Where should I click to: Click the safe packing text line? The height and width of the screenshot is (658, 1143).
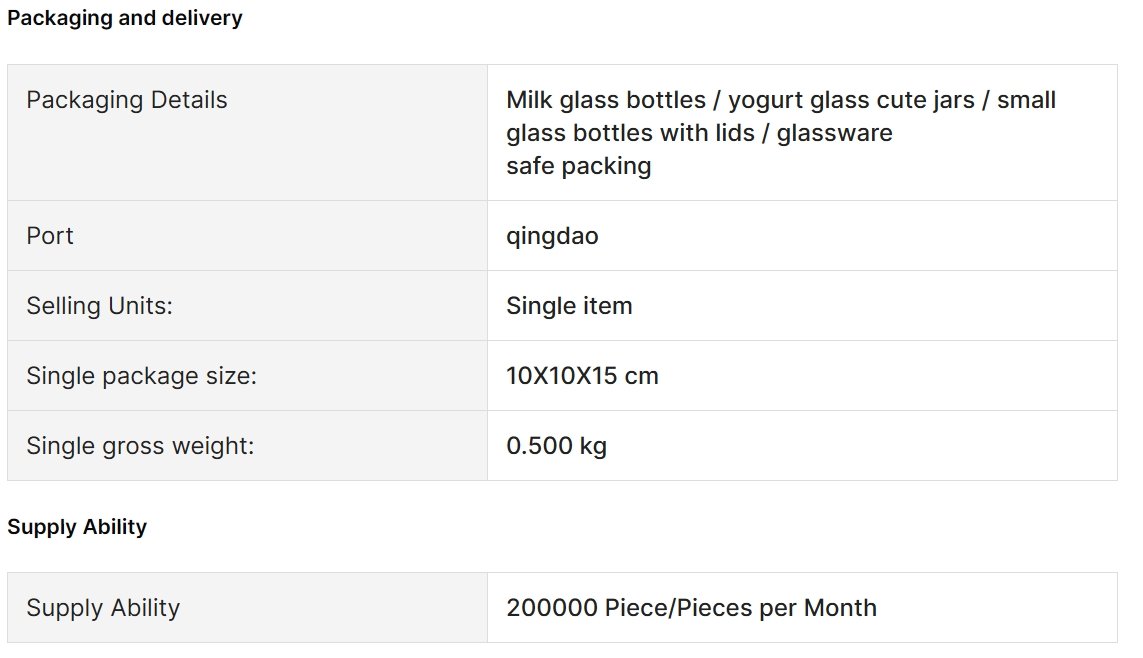(x=579, y=166)
